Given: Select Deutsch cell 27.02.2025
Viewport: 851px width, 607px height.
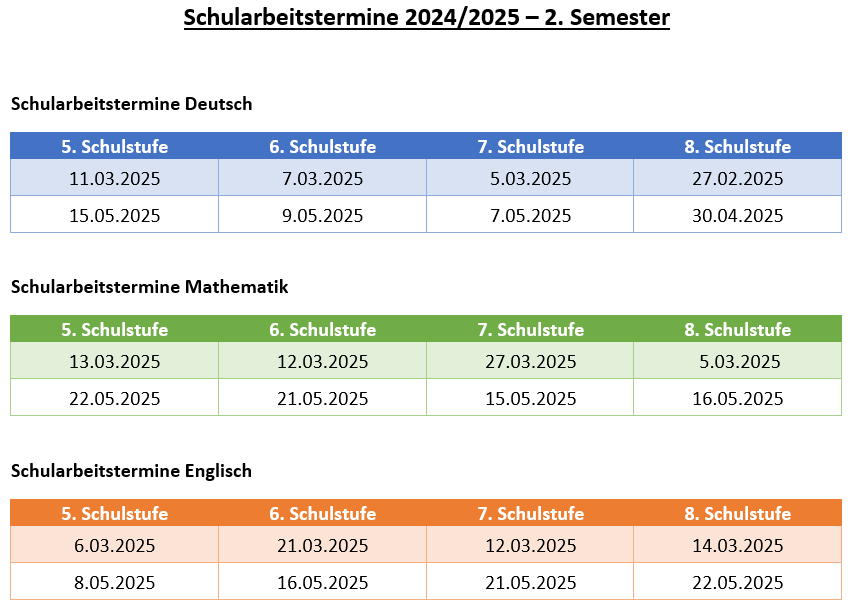Looking at the screenshot, I should (738, 179).
